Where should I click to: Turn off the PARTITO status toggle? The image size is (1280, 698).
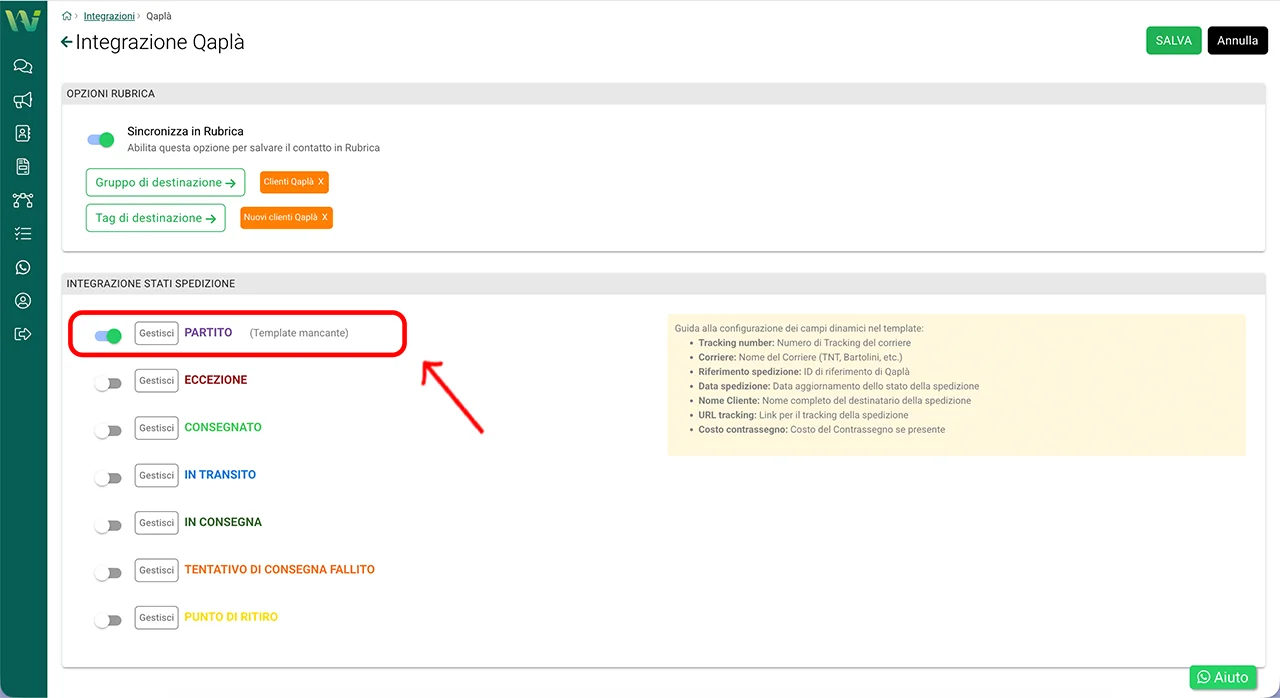[x=108, y=336]
